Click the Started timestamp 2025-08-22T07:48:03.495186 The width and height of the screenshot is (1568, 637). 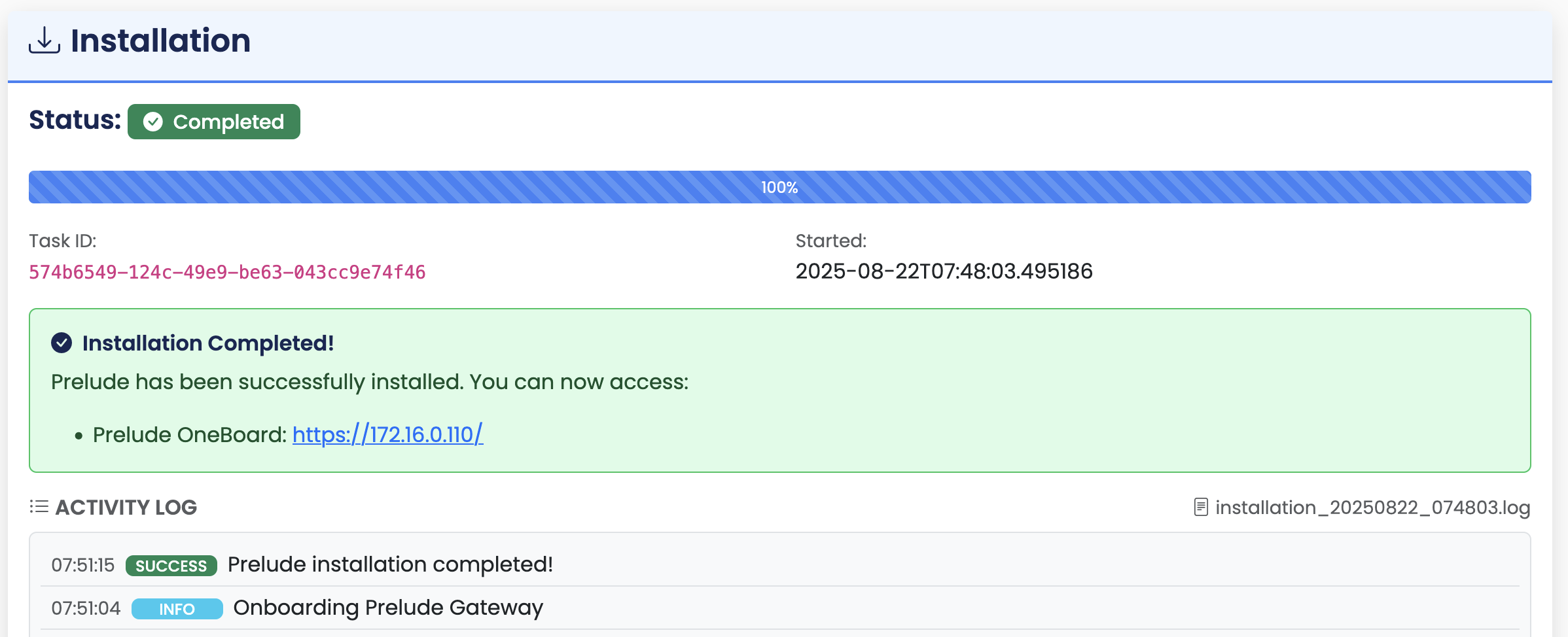pos(944,271)
